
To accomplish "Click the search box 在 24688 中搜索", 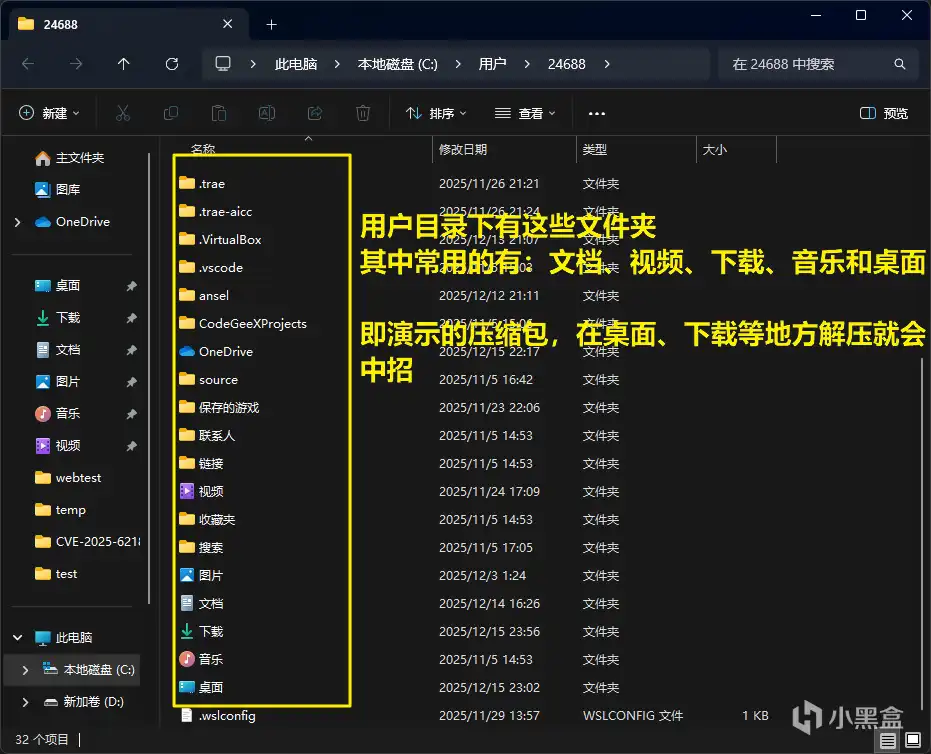I will (808, 64).
